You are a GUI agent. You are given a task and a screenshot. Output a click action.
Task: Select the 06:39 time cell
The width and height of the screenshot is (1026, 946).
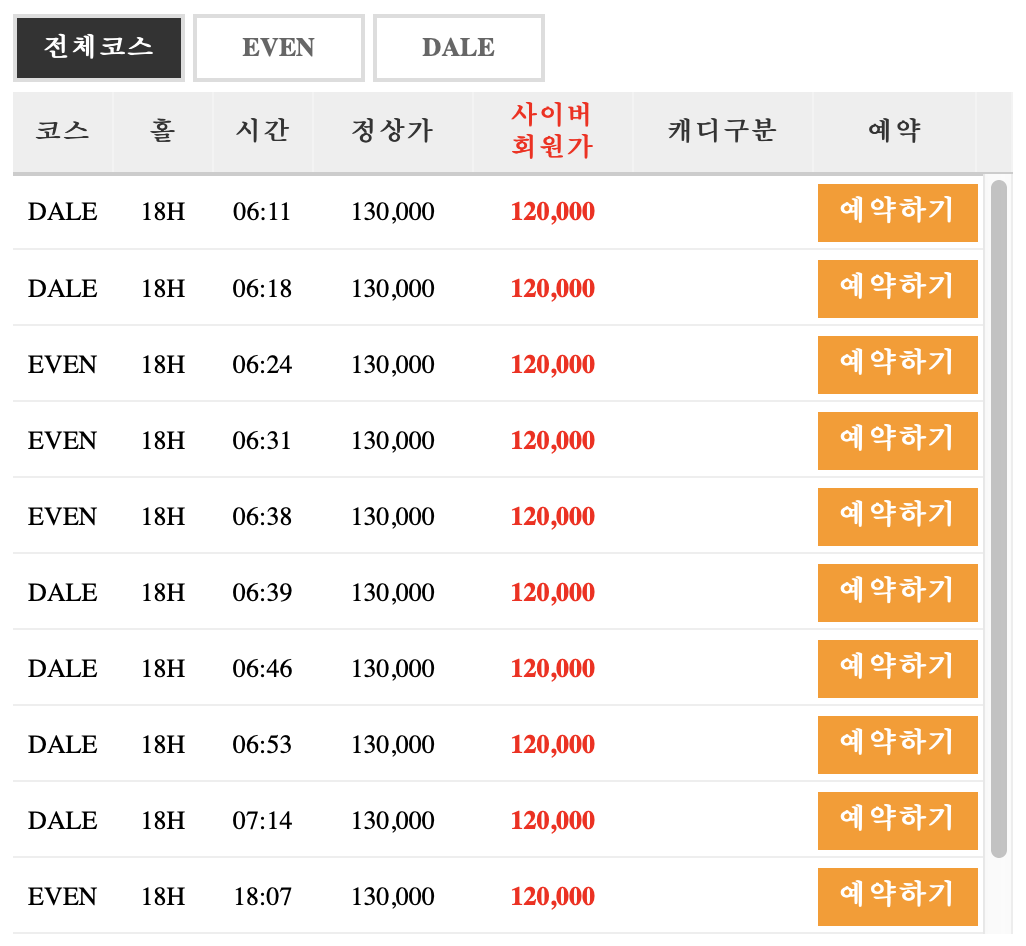pos(262,592)
